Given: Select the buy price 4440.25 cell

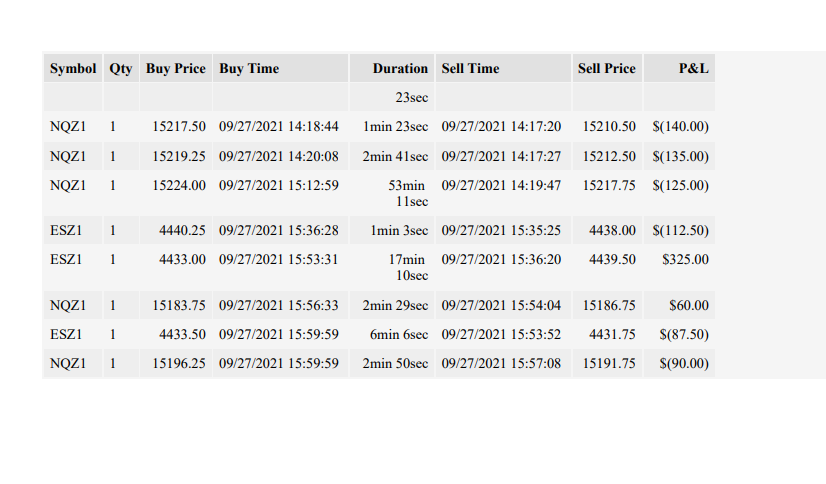Looking at the screenshot, I should tap(176, 230).
